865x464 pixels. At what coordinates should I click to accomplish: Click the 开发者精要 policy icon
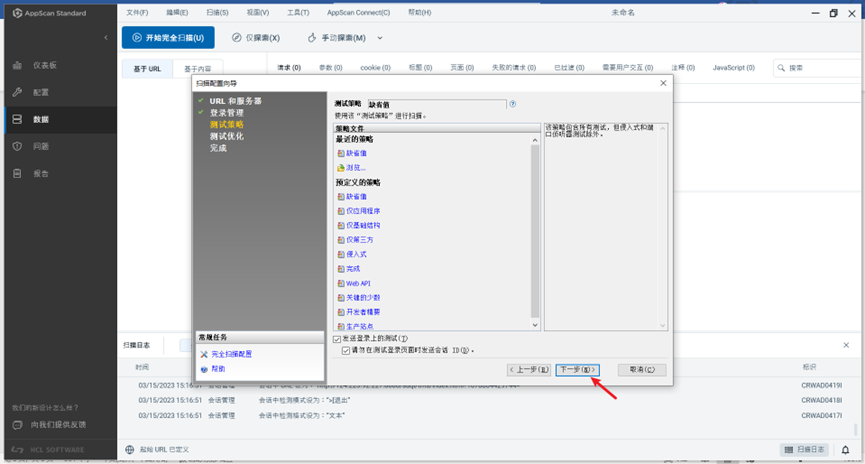[341, 312]
